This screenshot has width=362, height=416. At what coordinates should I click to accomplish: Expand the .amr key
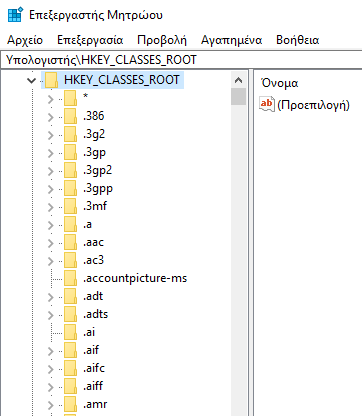click(x=50, y=405)
